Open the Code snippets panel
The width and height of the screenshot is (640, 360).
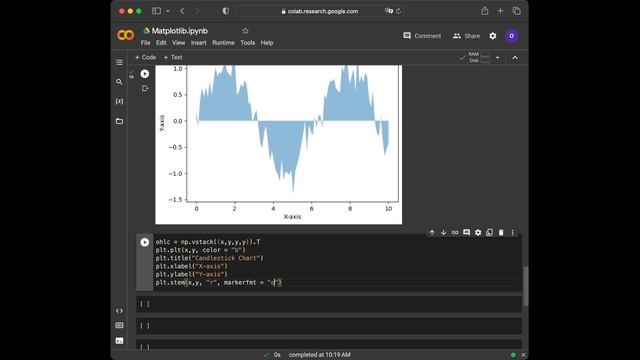coord(119,311)
